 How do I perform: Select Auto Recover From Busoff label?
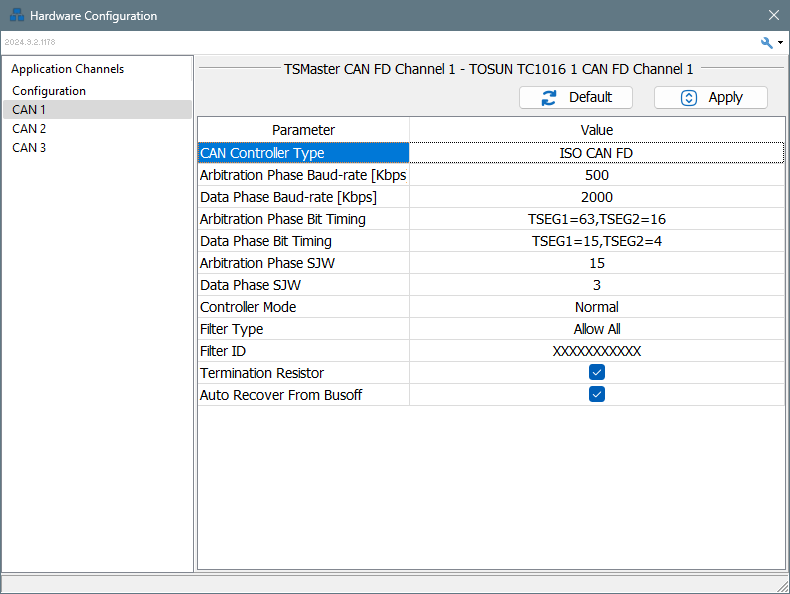[x=281, y=395]
